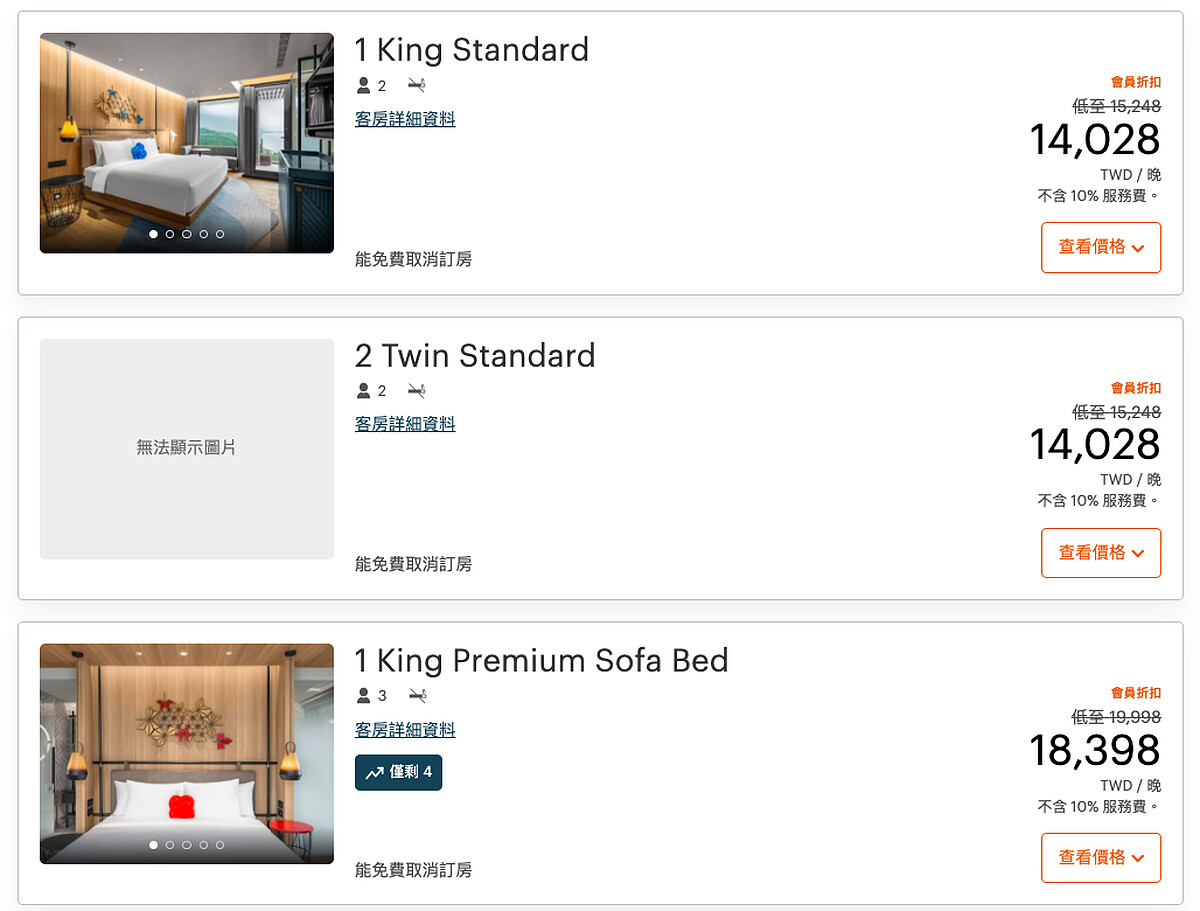Click the no-smoking icon for 1 King Standard
1200x911 pixels.
417,85
